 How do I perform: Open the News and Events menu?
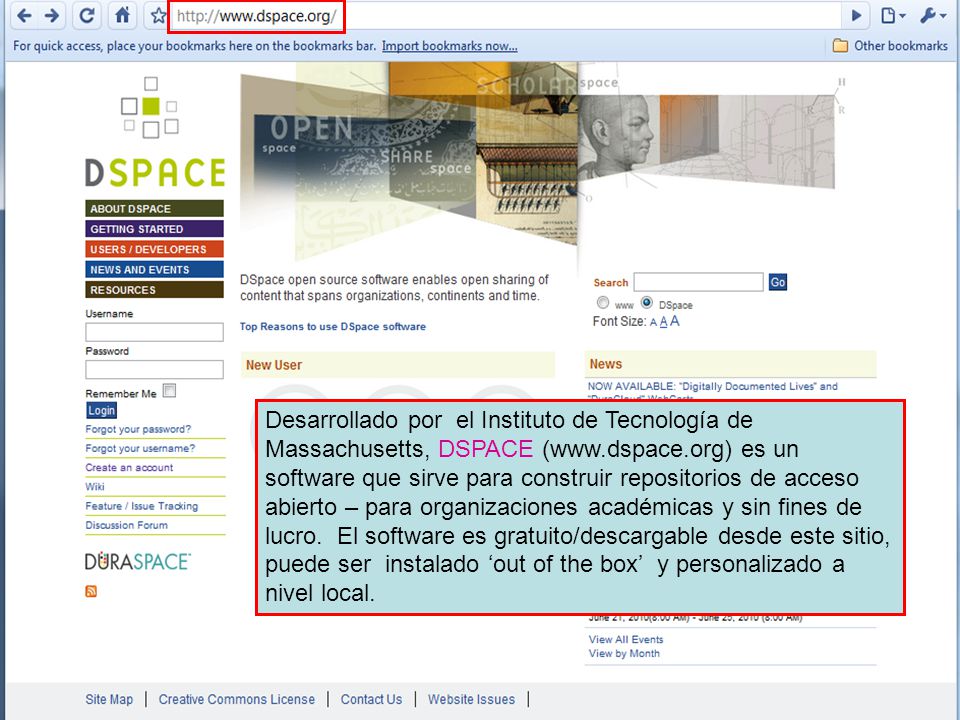(154, 269)
